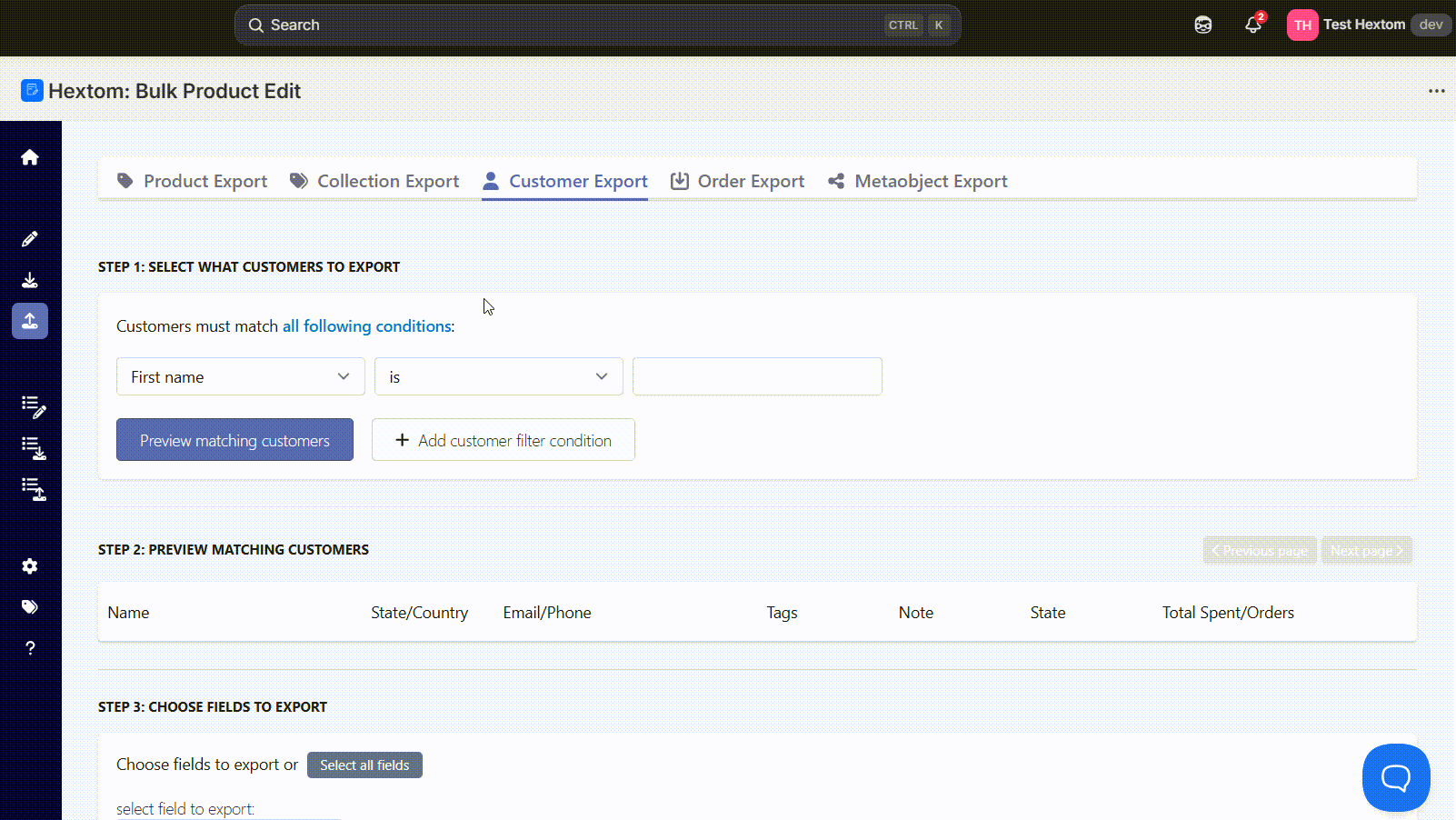The width and height of the screenshot is (1456, 820).
Task: Click the Name column header
Action: (128, 613)
